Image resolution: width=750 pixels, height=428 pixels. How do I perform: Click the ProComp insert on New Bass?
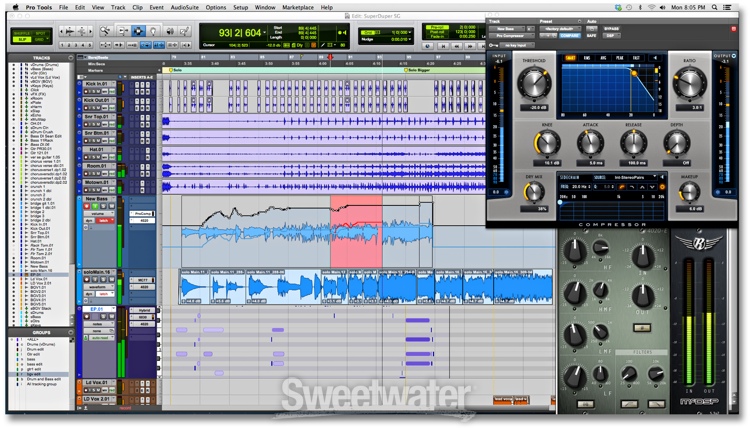[143, 214]
